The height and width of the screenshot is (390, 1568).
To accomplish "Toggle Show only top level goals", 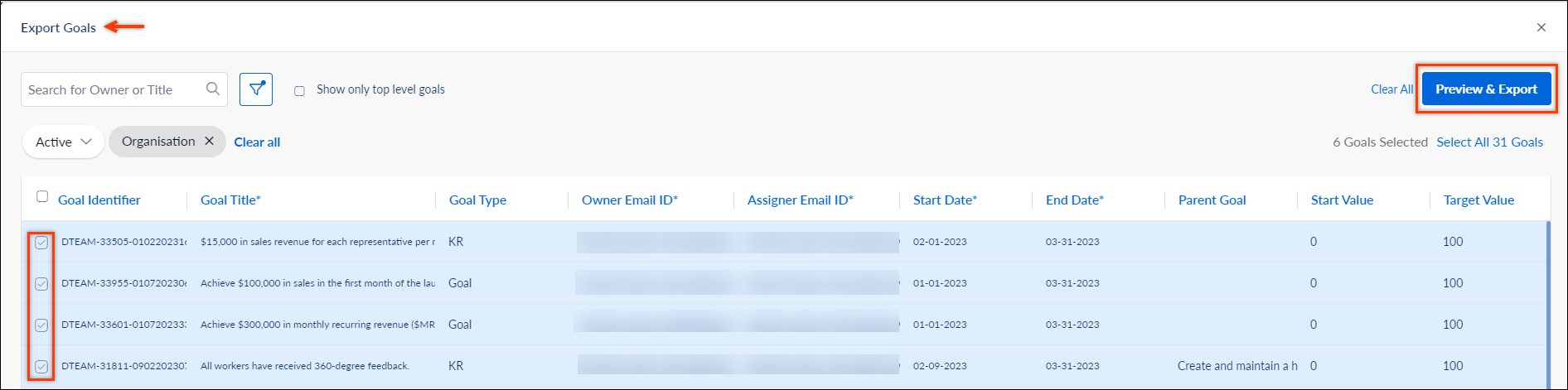I will tap(299, 90).
